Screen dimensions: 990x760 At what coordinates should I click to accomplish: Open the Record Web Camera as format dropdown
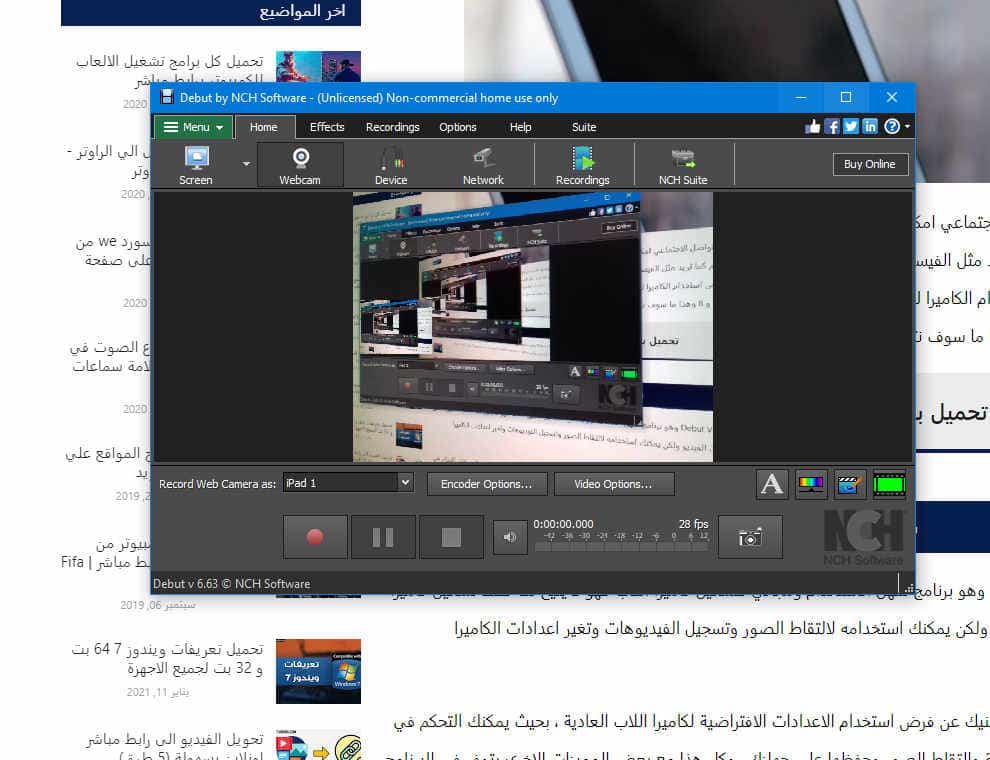pyautogui.click(x=348, y=483)
